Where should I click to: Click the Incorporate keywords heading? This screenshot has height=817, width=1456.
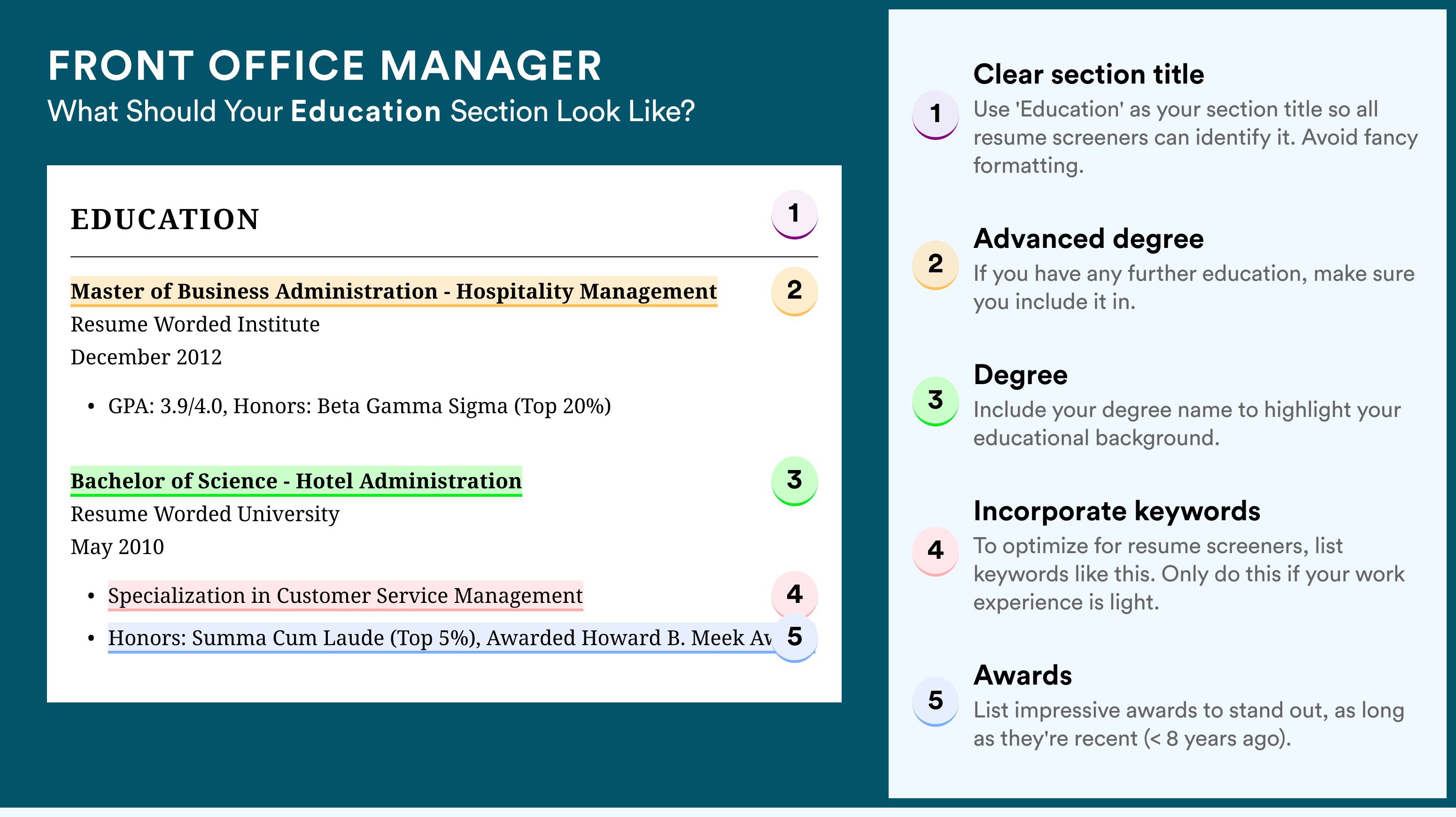coord(1116,511)
